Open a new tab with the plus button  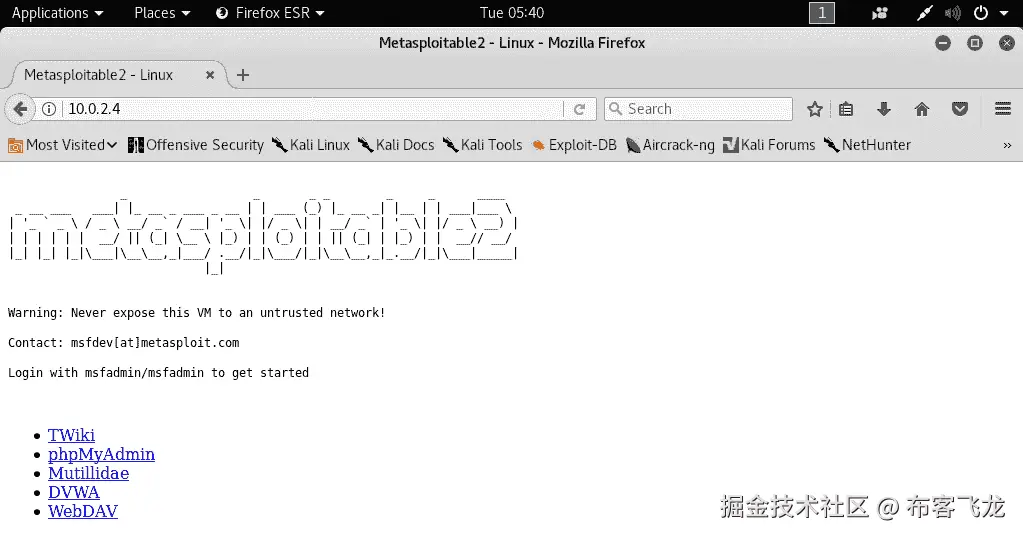coord(243,75)
